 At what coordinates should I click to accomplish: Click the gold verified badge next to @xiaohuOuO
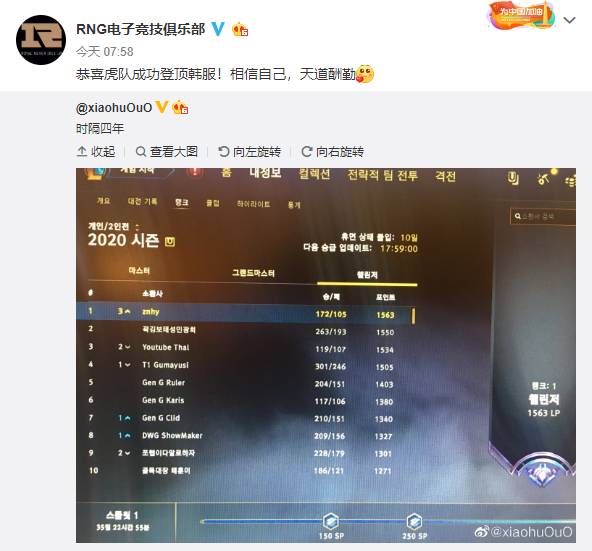coord(162,107)
